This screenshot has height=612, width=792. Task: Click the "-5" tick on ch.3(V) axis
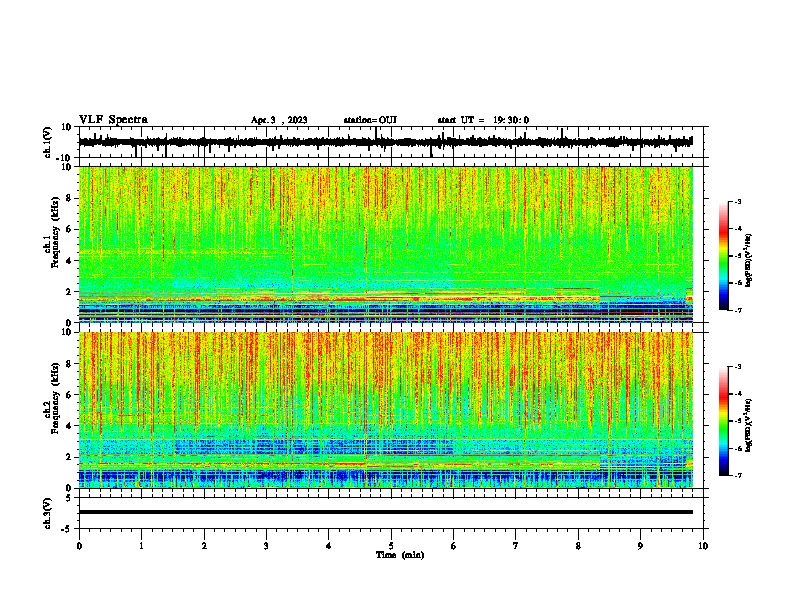click(68, 529)
